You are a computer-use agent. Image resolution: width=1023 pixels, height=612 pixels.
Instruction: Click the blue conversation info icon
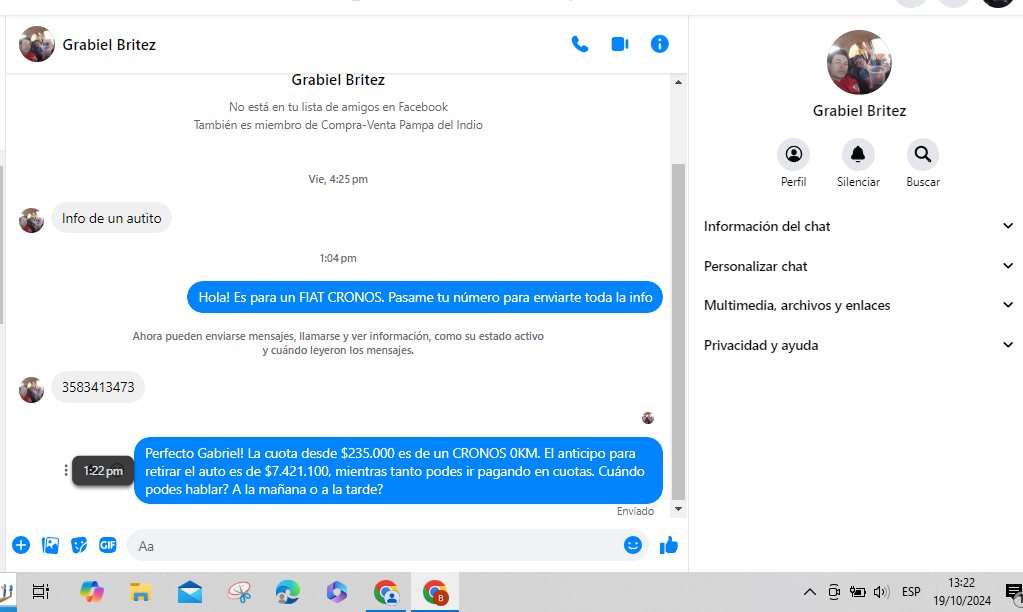pos(659,44)
